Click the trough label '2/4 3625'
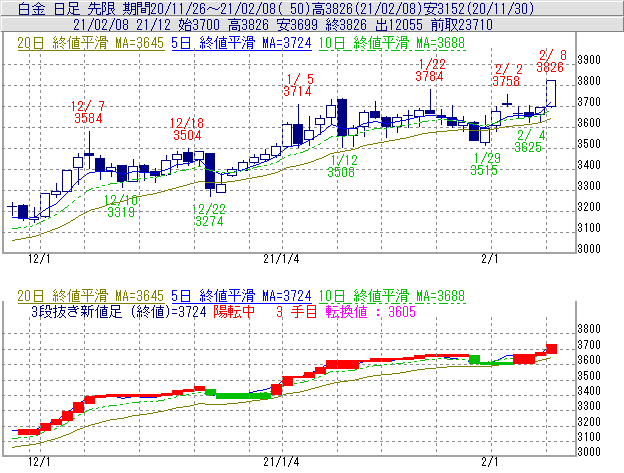624x473 pixels. 529,141
